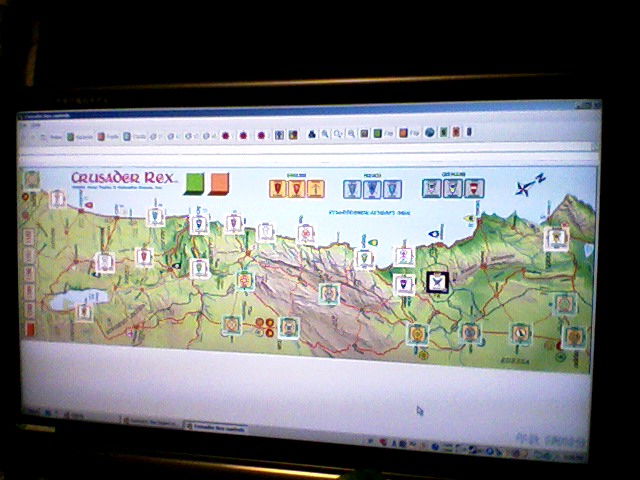
Task: Click the first blue pool box at top
Action: coord(352,189)
